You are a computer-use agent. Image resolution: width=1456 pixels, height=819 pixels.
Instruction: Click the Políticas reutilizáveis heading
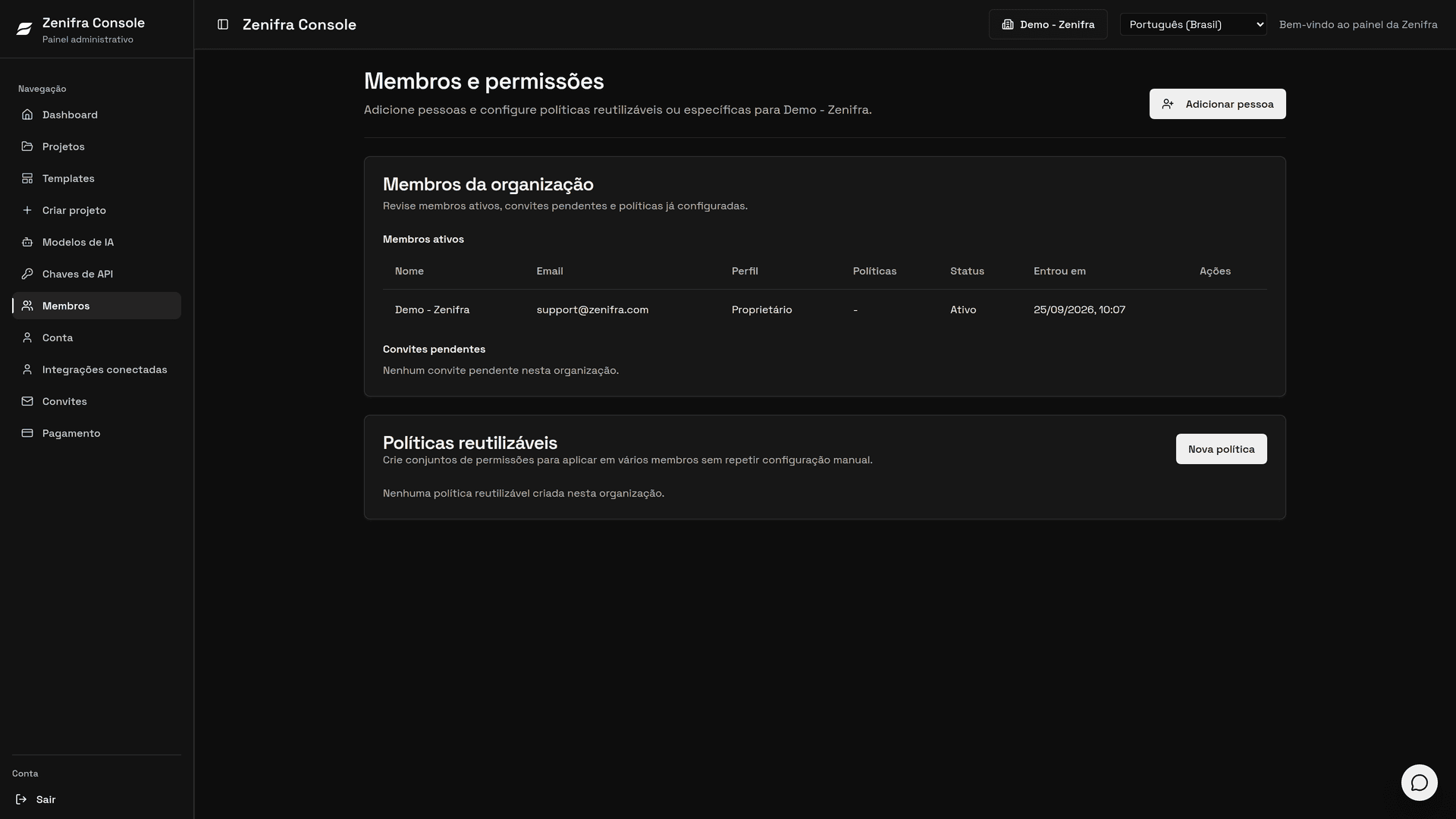(470, 443)
